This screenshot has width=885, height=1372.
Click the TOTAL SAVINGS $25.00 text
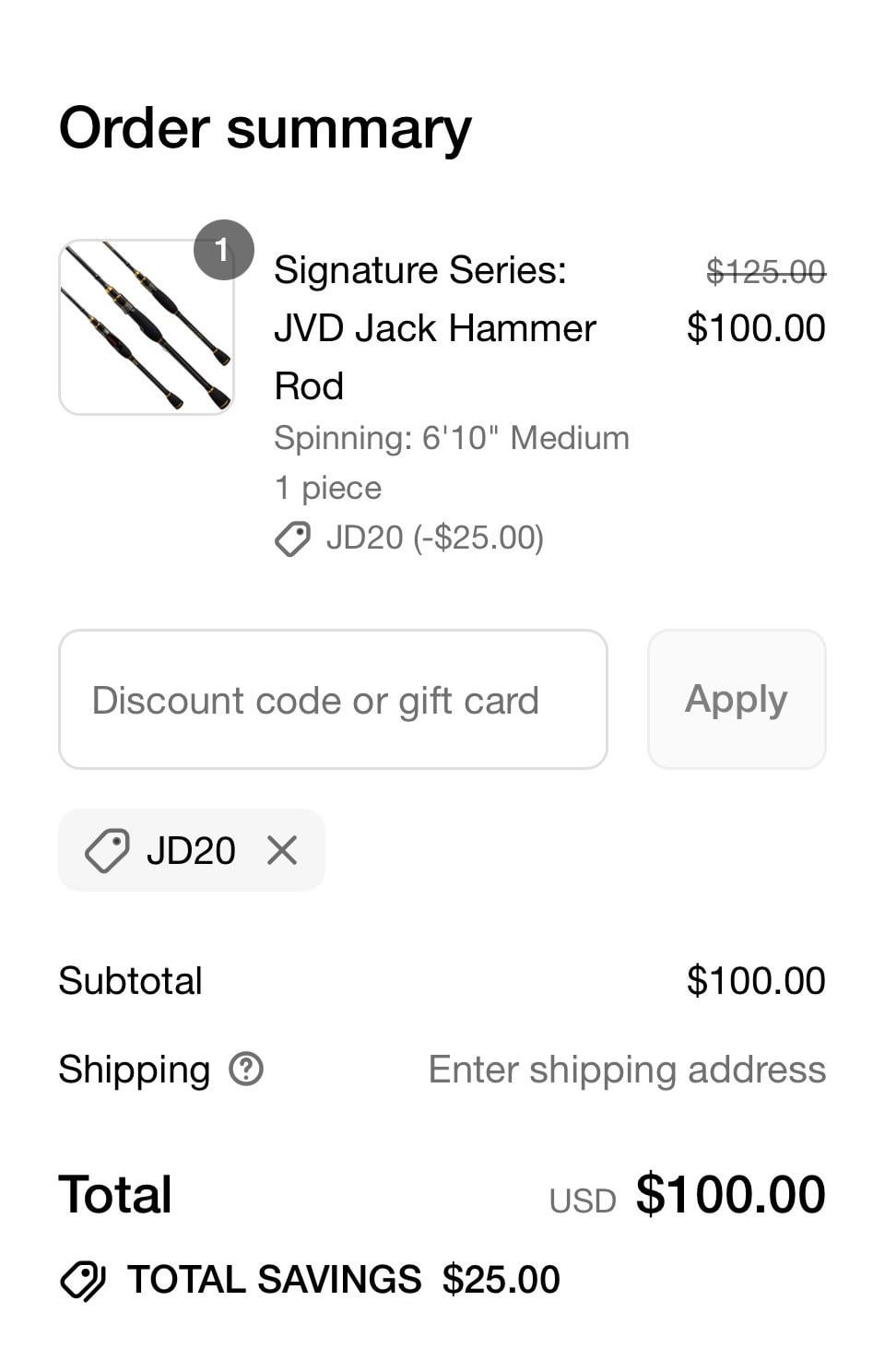coord(343,1280)
